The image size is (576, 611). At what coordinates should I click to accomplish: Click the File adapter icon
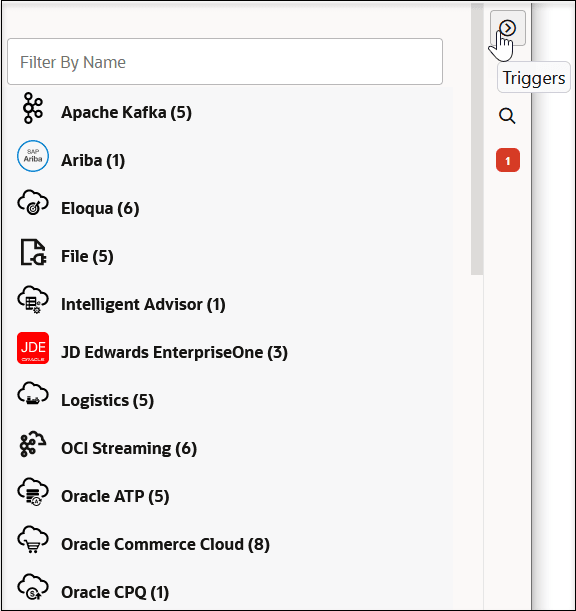tap(34, 252)
